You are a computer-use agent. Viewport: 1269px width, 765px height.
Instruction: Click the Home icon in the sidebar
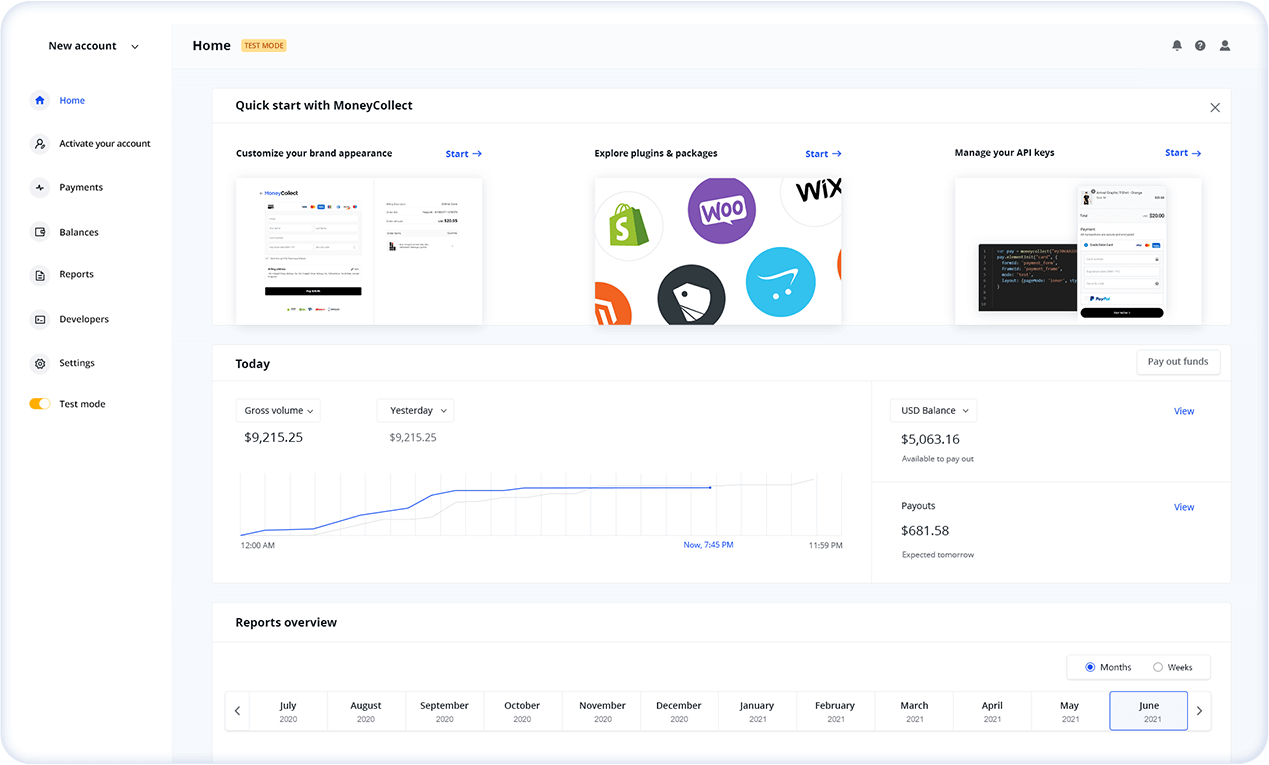(40, 100)
